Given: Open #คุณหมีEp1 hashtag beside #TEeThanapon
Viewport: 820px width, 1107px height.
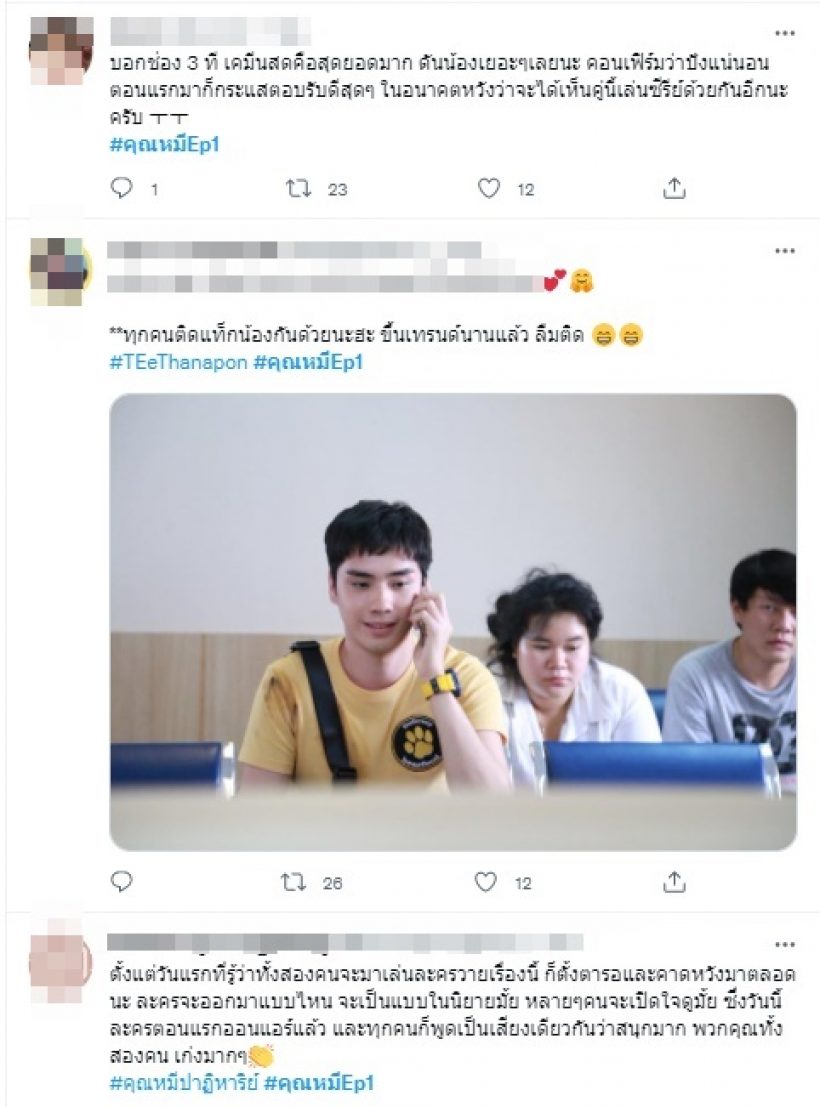Looking at the screenshot, I should 308,362.
